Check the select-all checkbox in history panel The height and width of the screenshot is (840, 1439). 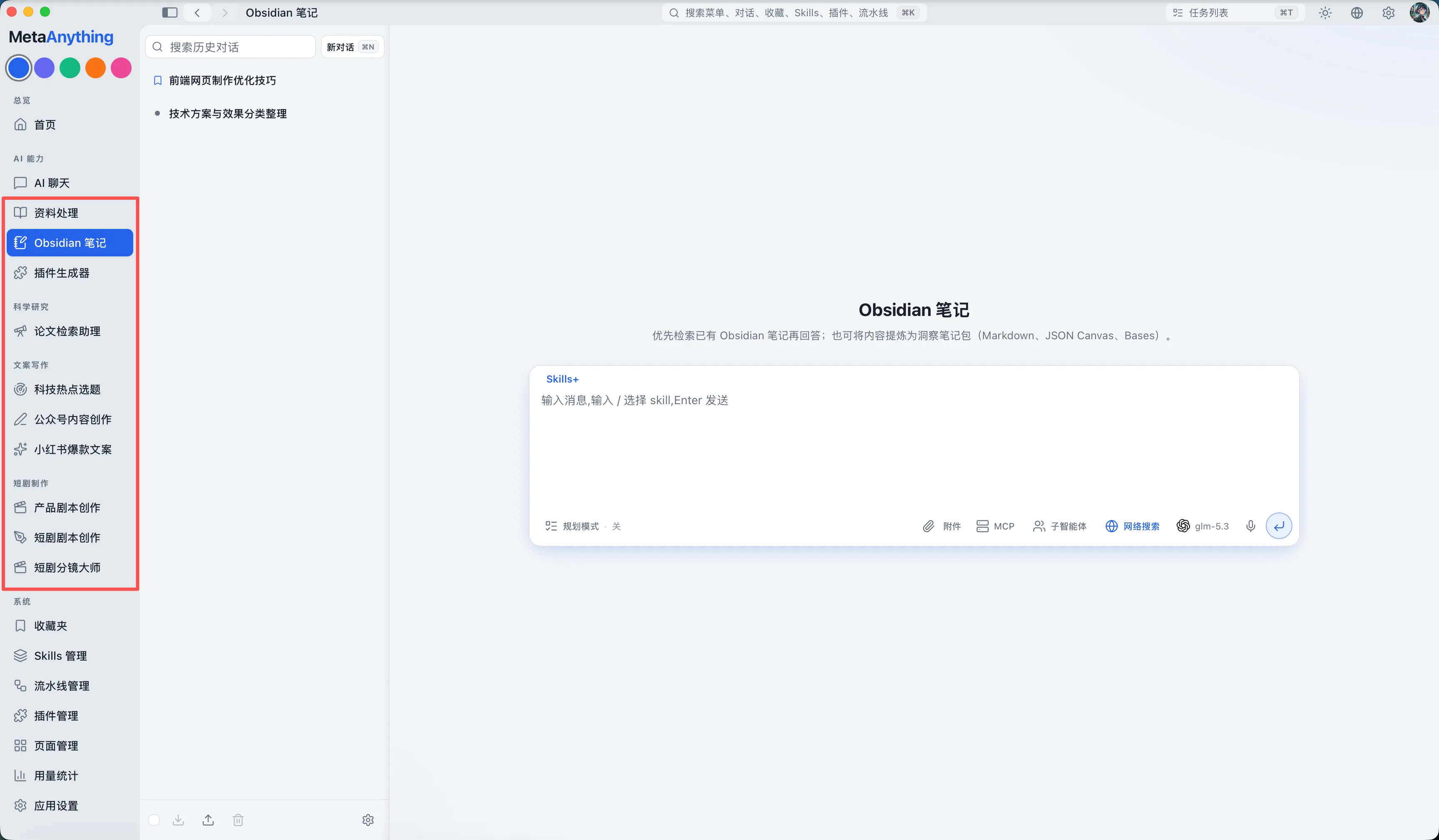point(154,820)
